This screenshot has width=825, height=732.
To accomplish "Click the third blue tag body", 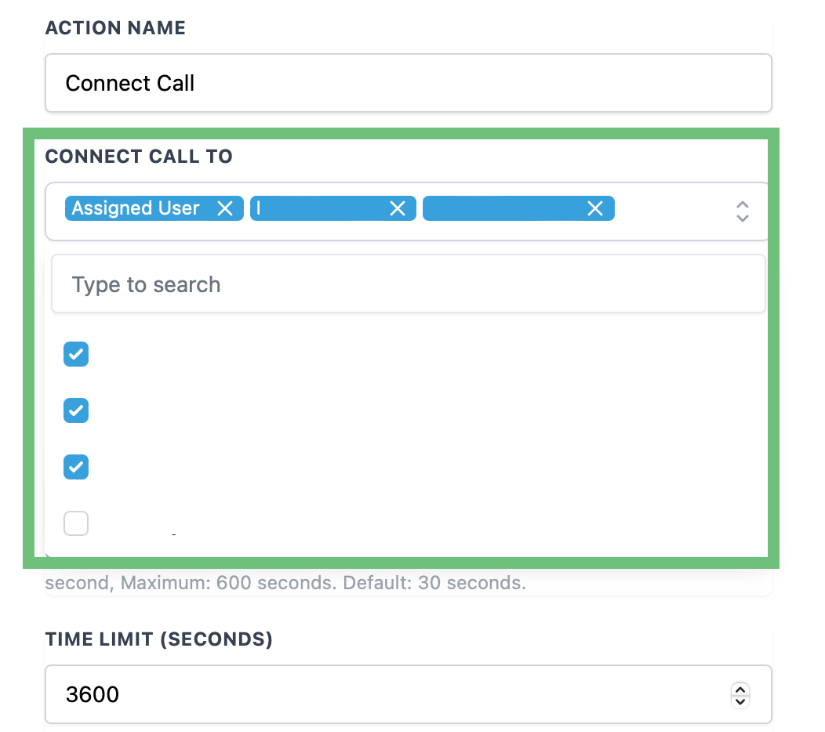I will (x=500, y=208).
